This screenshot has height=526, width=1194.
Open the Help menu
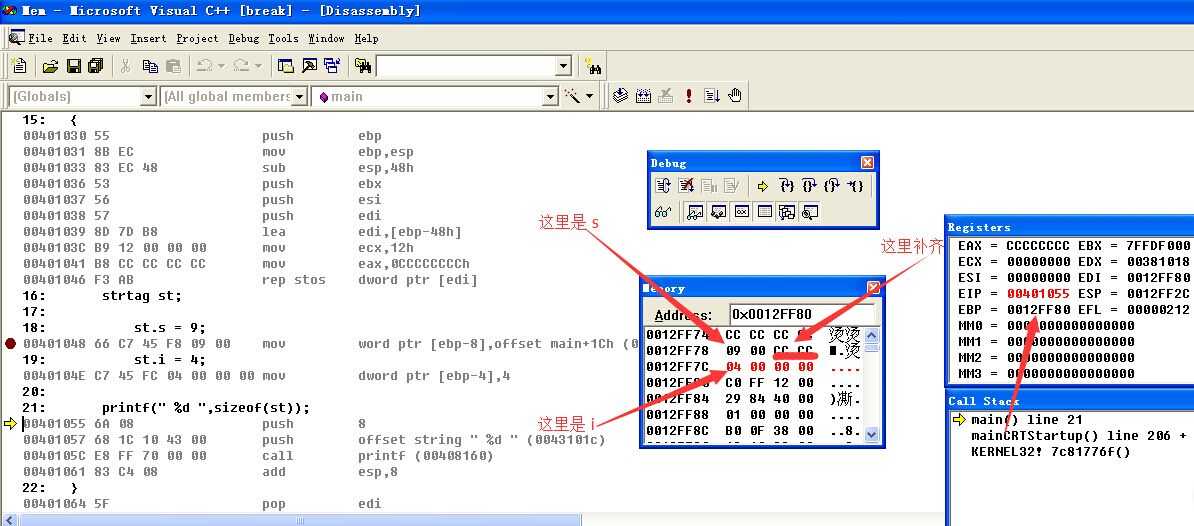point(366,38)
